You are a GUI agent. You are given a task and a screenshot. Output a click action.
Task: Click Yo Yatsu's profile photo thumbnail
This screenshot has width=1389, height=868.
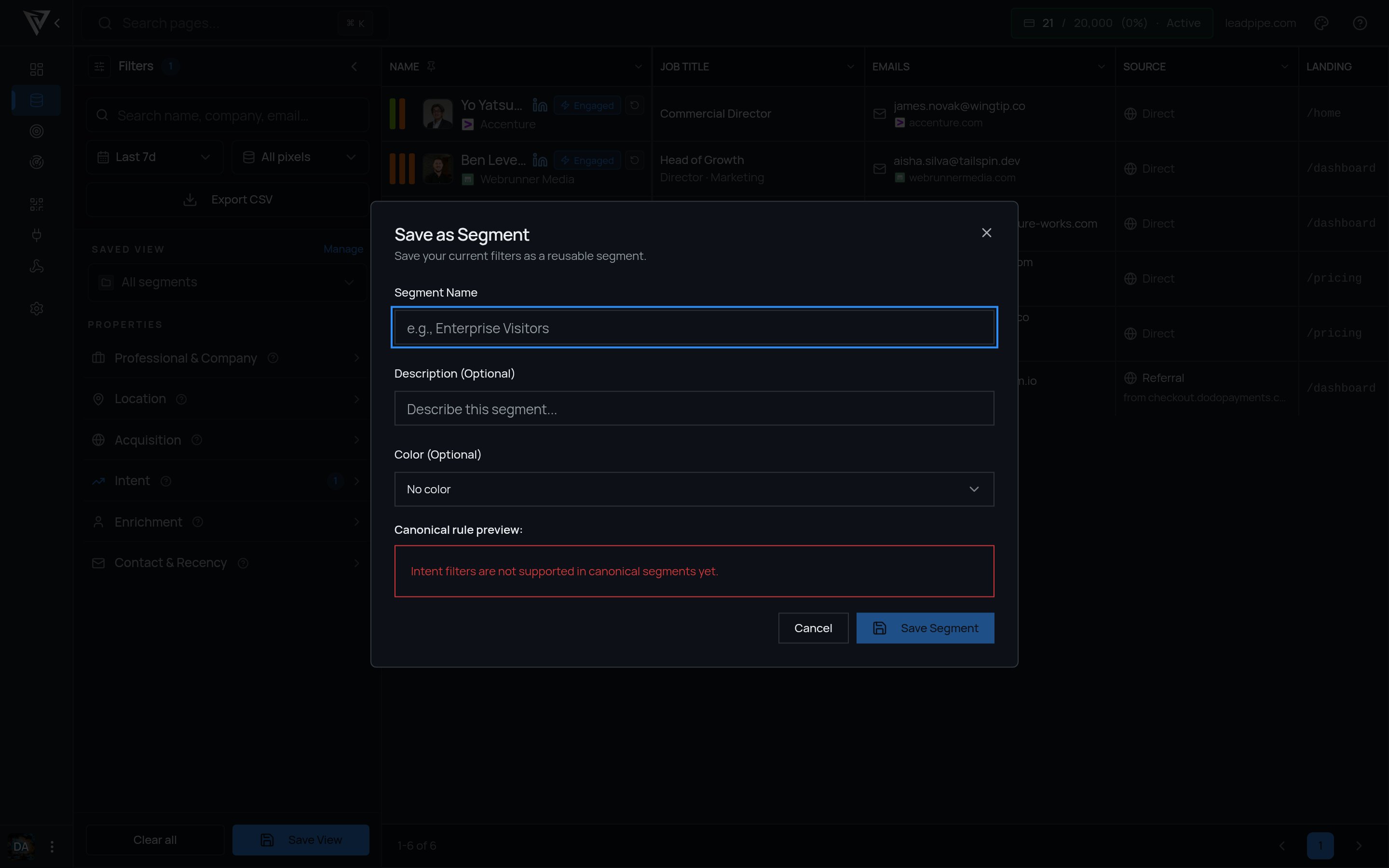[438, 114]
